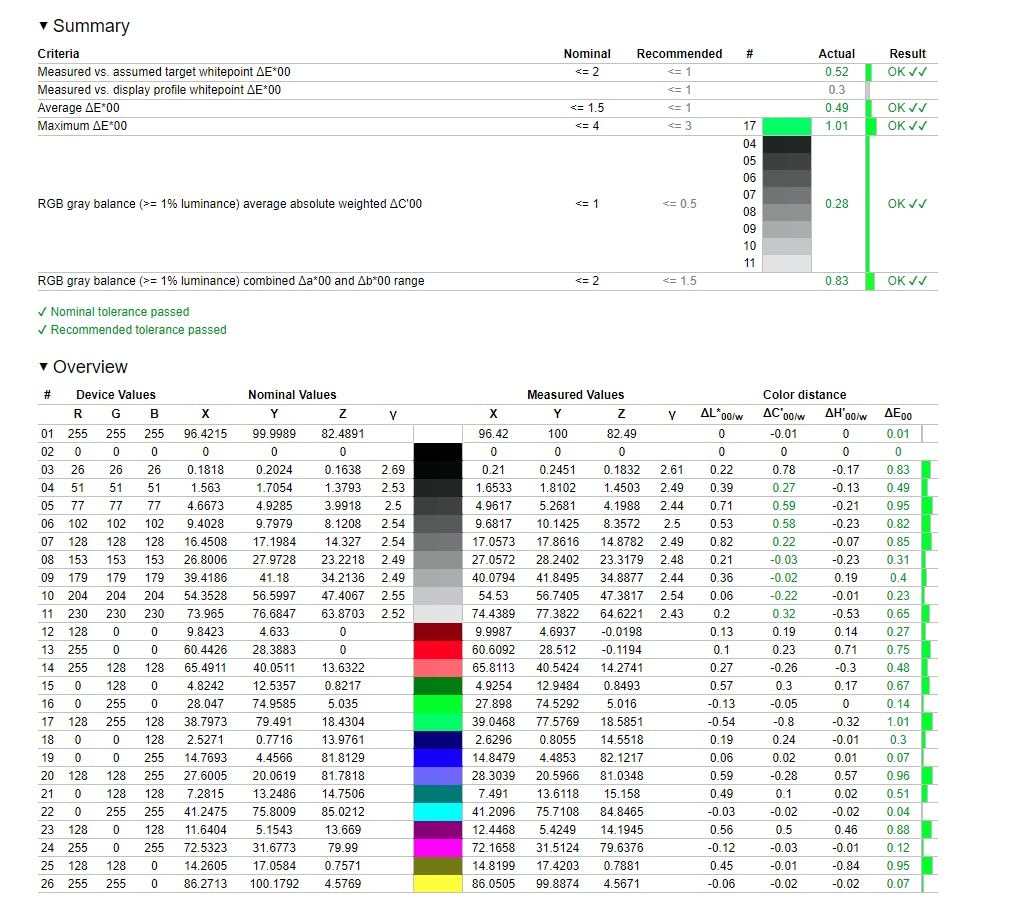Viewport: 1015px width, 903px height.
Task: Click the bright green swatch in row 16
Action: click(438, 704)
